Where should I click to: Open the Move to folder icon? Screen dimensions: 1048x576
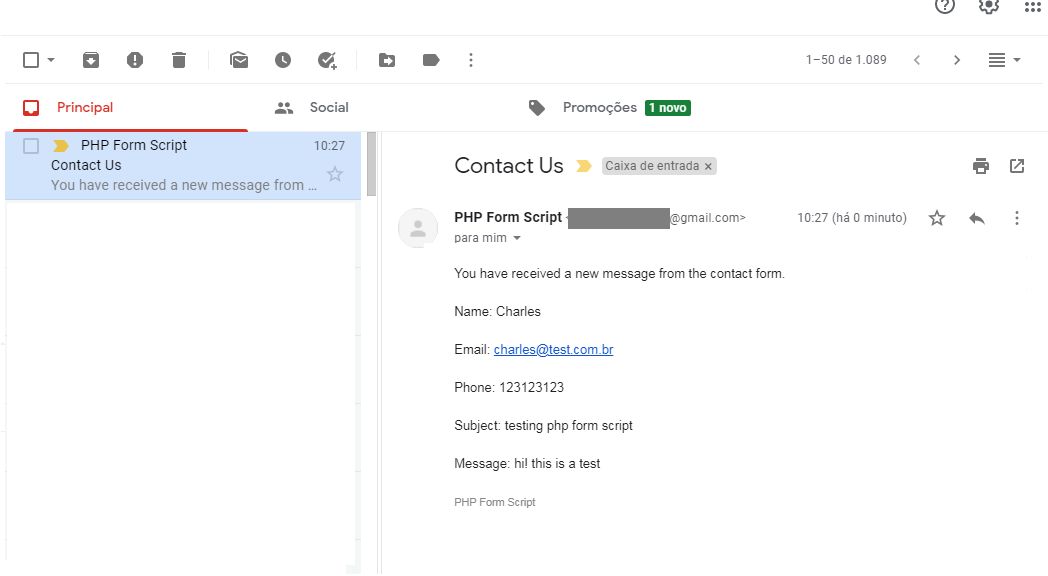(x=387, y=60)
